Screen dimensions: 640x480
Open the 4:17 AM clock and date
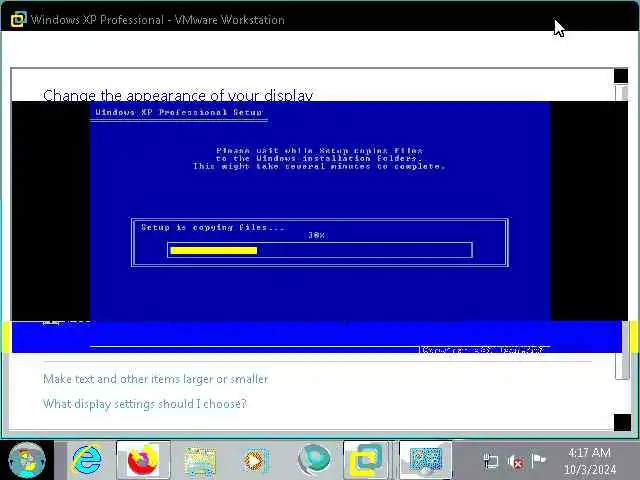pos(589,461)
